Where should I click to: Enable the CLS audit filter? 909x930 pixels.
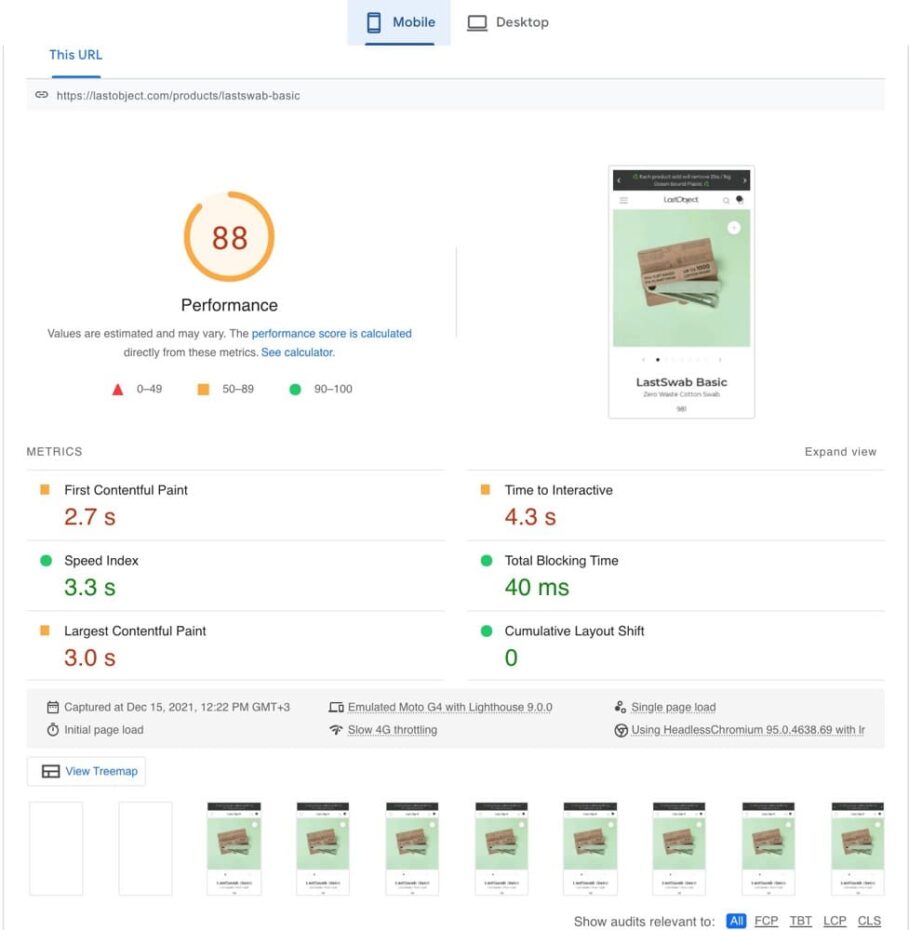click(x=869, y=920)
